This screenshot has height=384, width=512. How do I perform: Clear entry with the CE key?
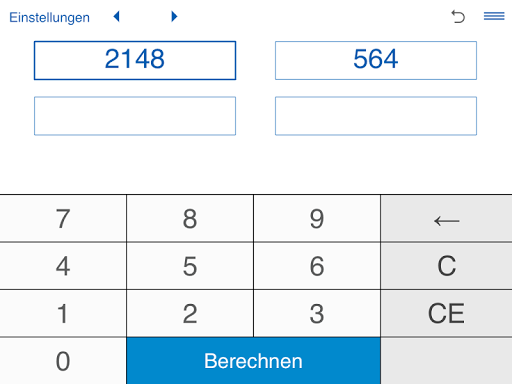(x=446, y=313)
